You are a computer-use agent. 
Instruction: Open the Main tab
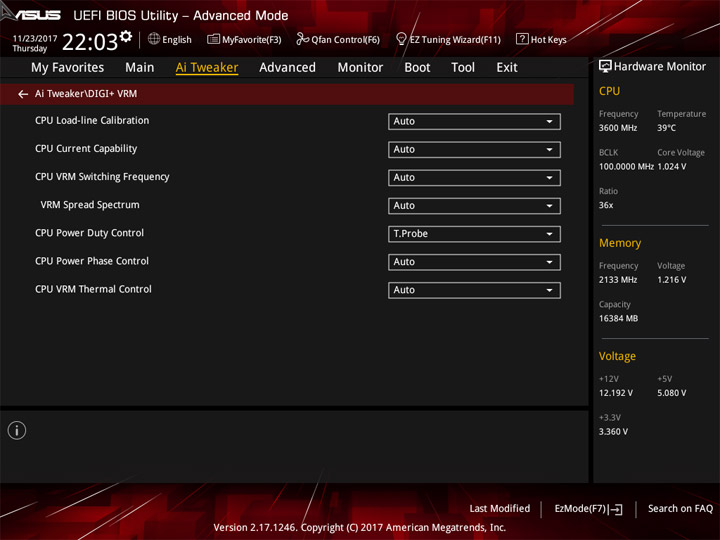[x=140, y=68]
